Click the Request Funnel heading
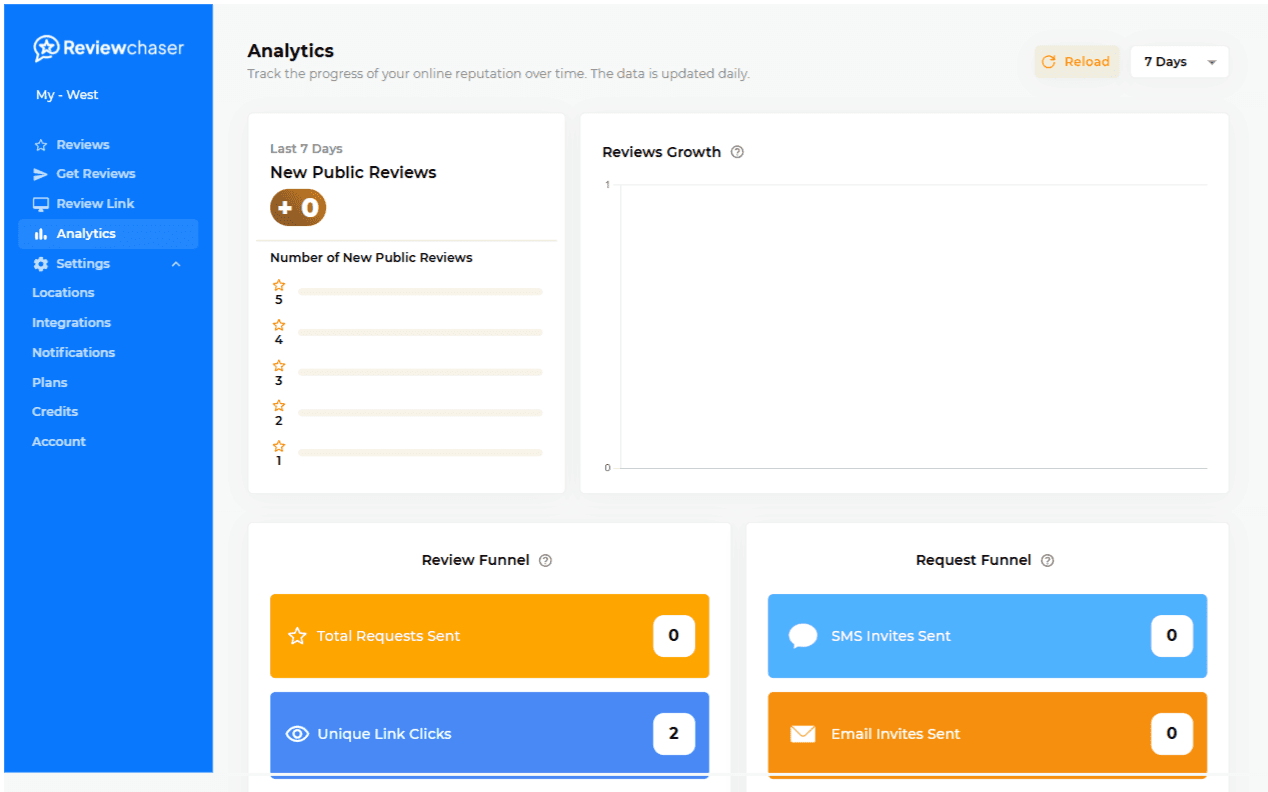This screenshot has height=792, width=1268. click(973, 560)
